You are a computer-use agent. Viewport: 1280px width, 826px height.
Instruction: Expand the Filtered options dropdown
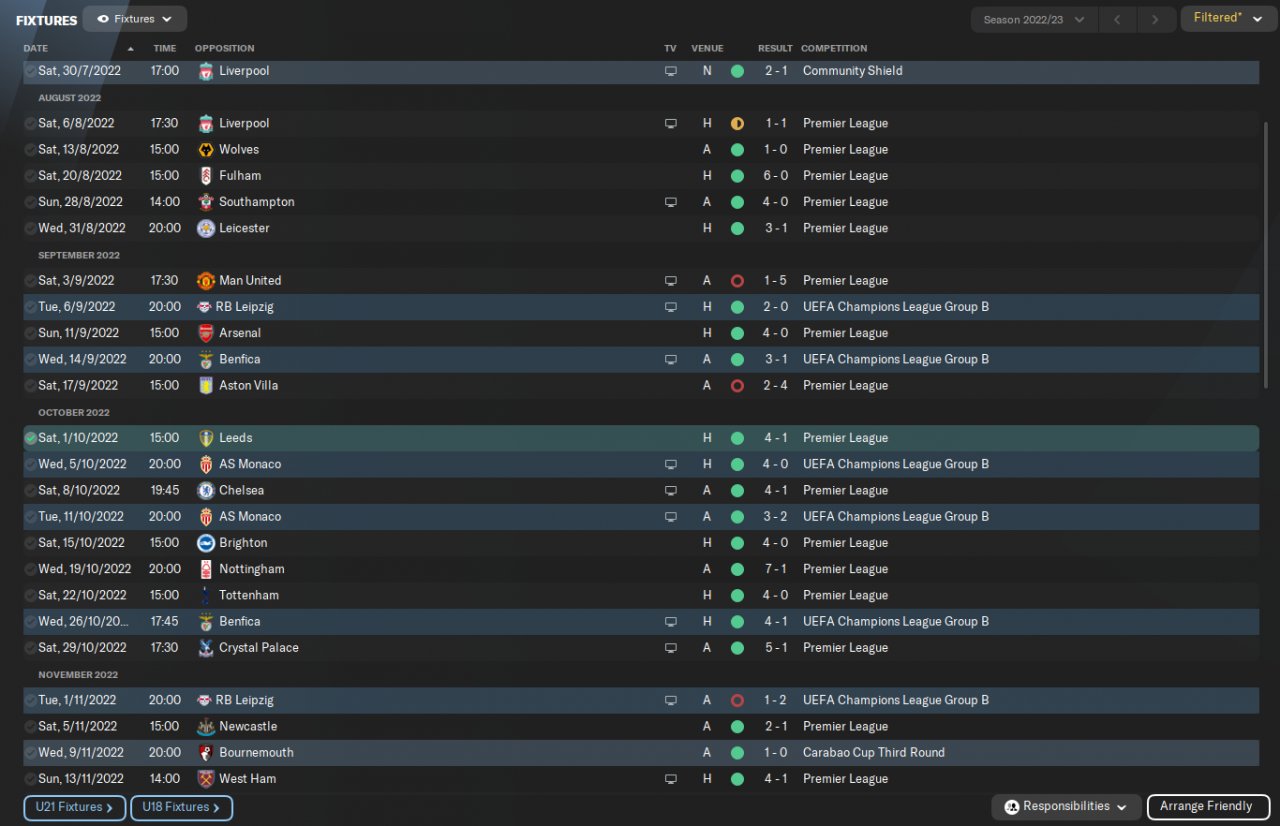(1228, 18)
